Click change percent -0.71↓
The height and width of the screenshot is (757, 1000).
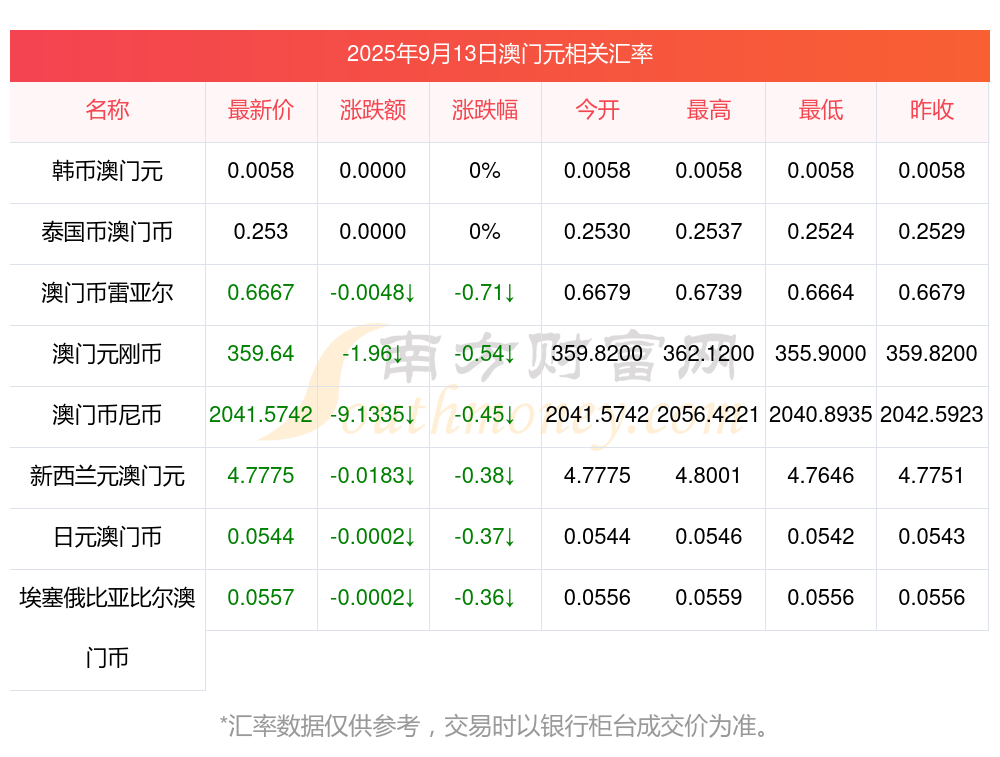(485, 293)
